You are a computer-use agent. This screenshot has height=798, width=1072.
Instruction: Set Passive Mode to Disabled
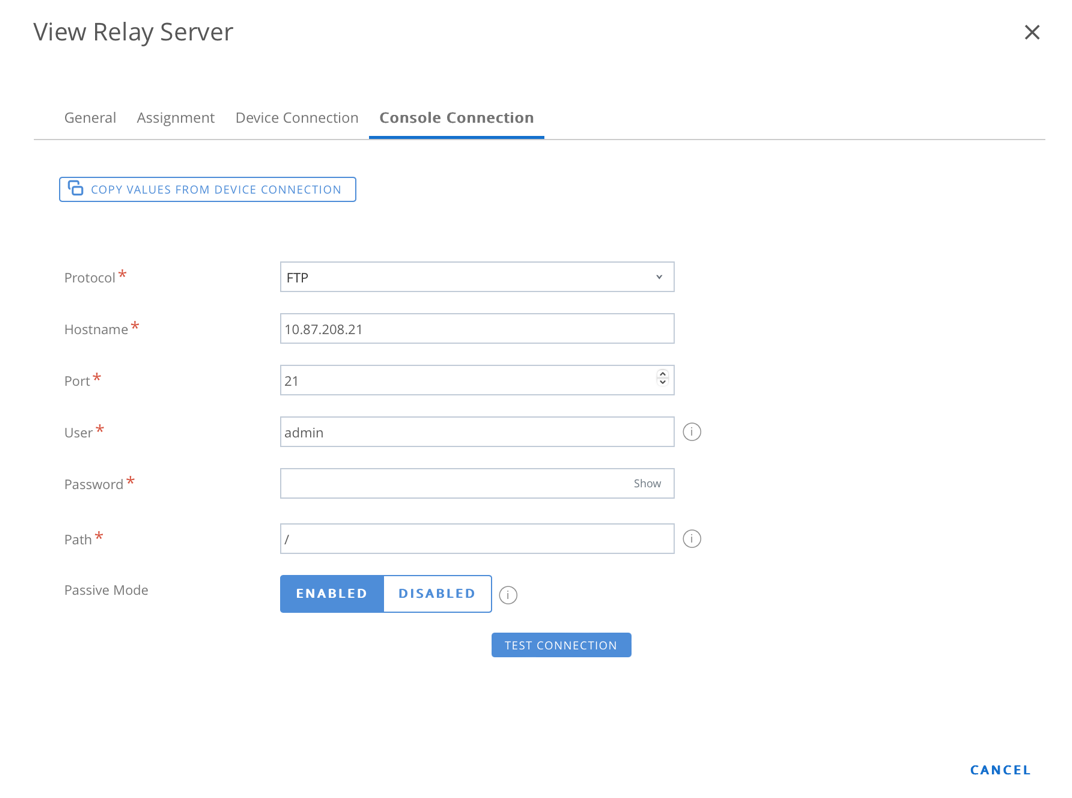point(437,594)
